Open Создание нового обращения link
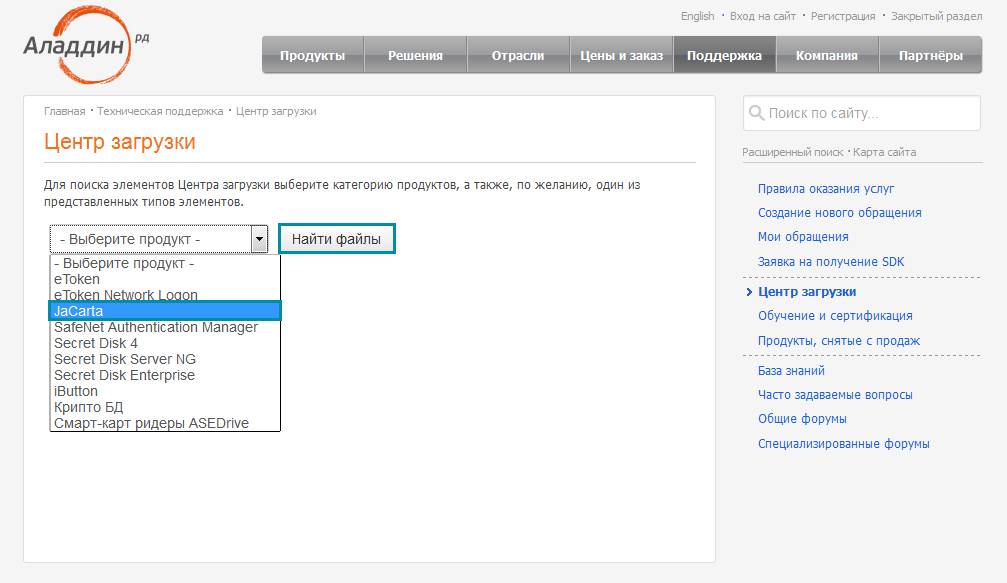This screenshot has width=1007, height=583. [839, 213]
